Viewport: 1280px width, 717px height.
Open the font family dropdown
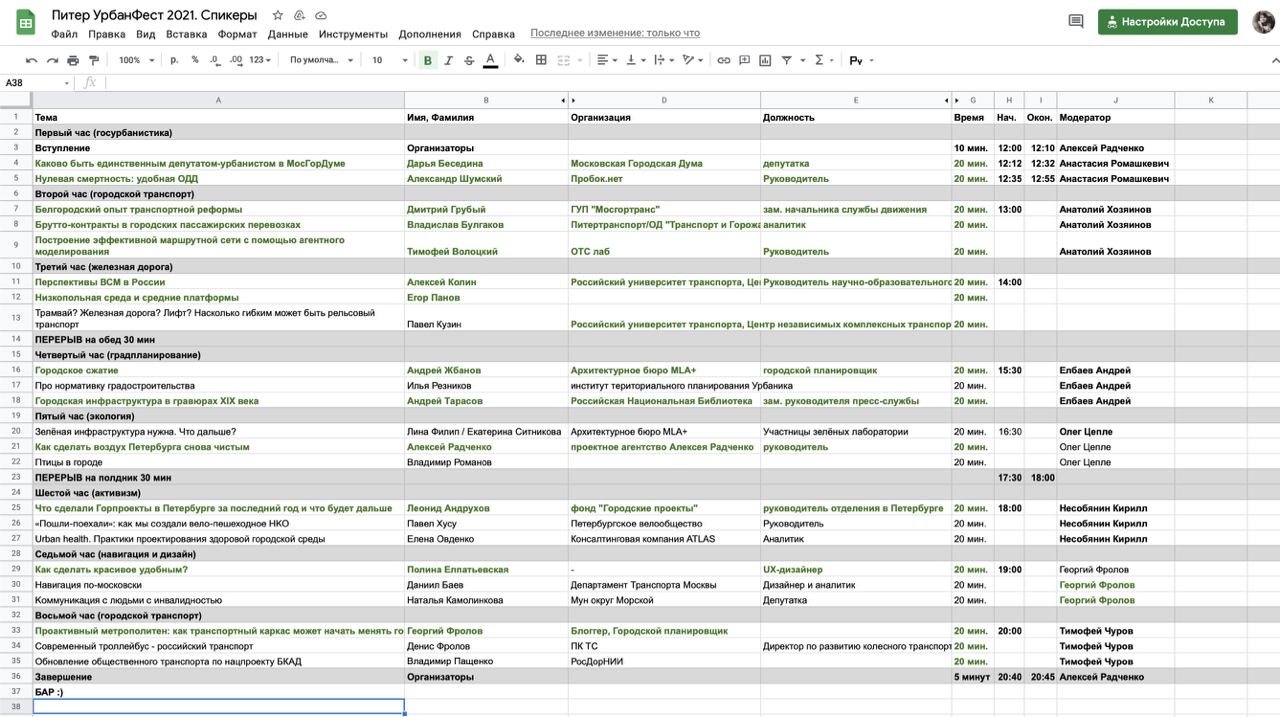pyautogui.click(x=322, y=60)
